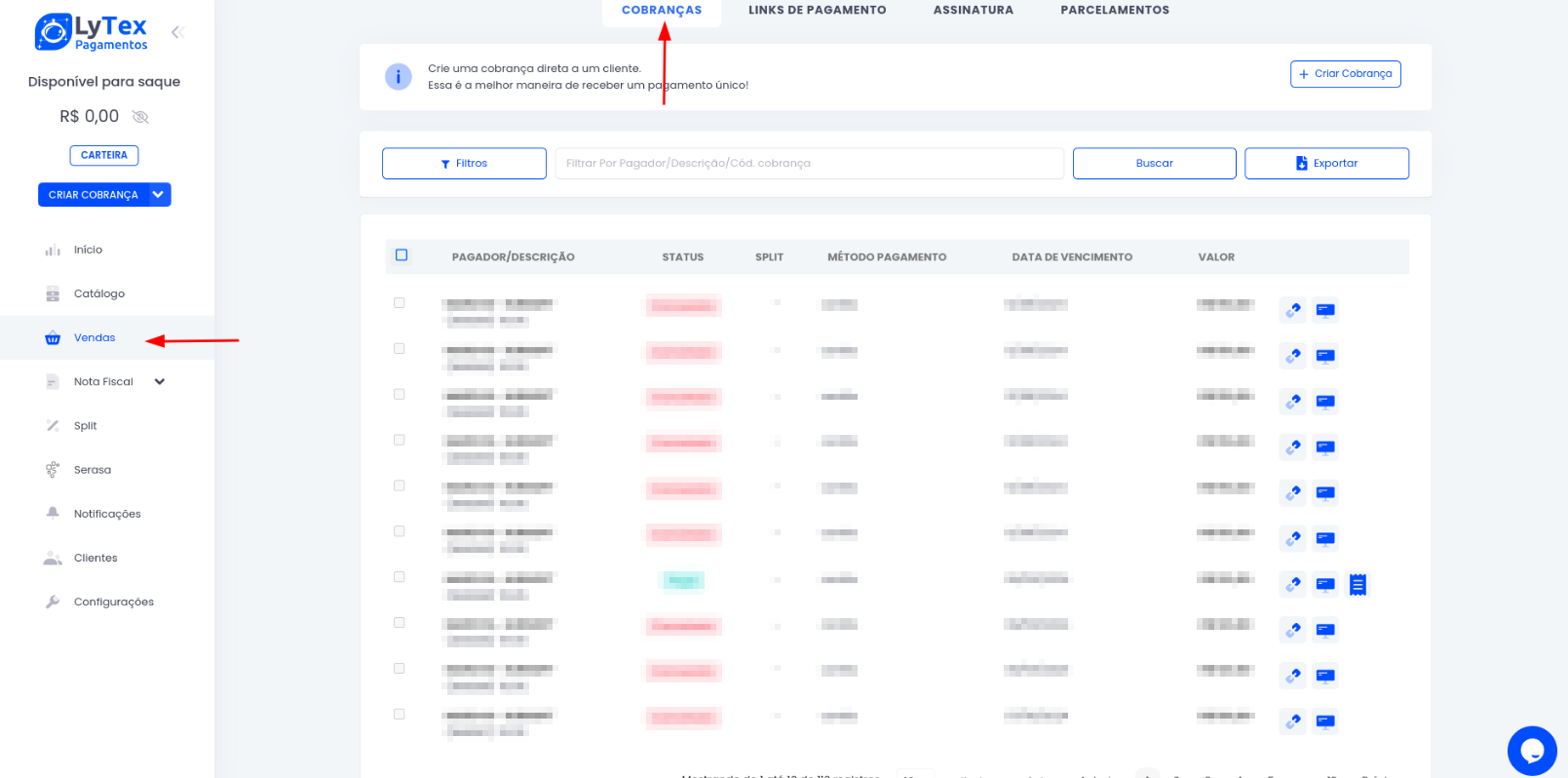Check the fifth table row's checkbox
The width and height of the screenshot is (1568, 778).
pos(400,486)
